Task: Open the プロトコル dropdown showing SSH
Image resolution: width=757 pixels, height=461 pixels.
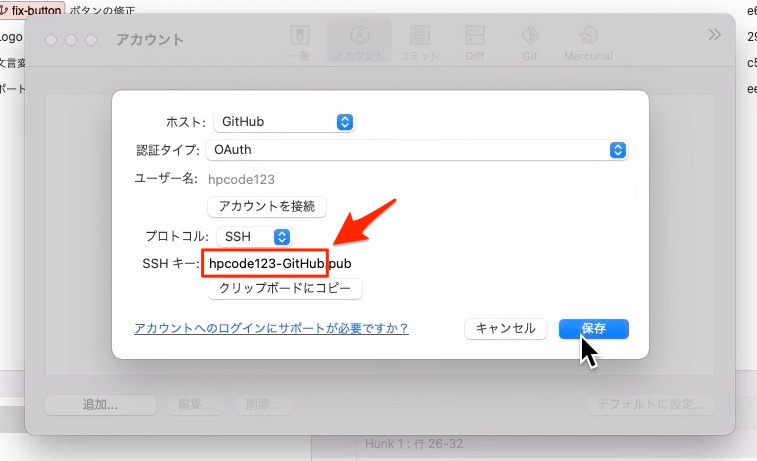Action: click(254, 237)
